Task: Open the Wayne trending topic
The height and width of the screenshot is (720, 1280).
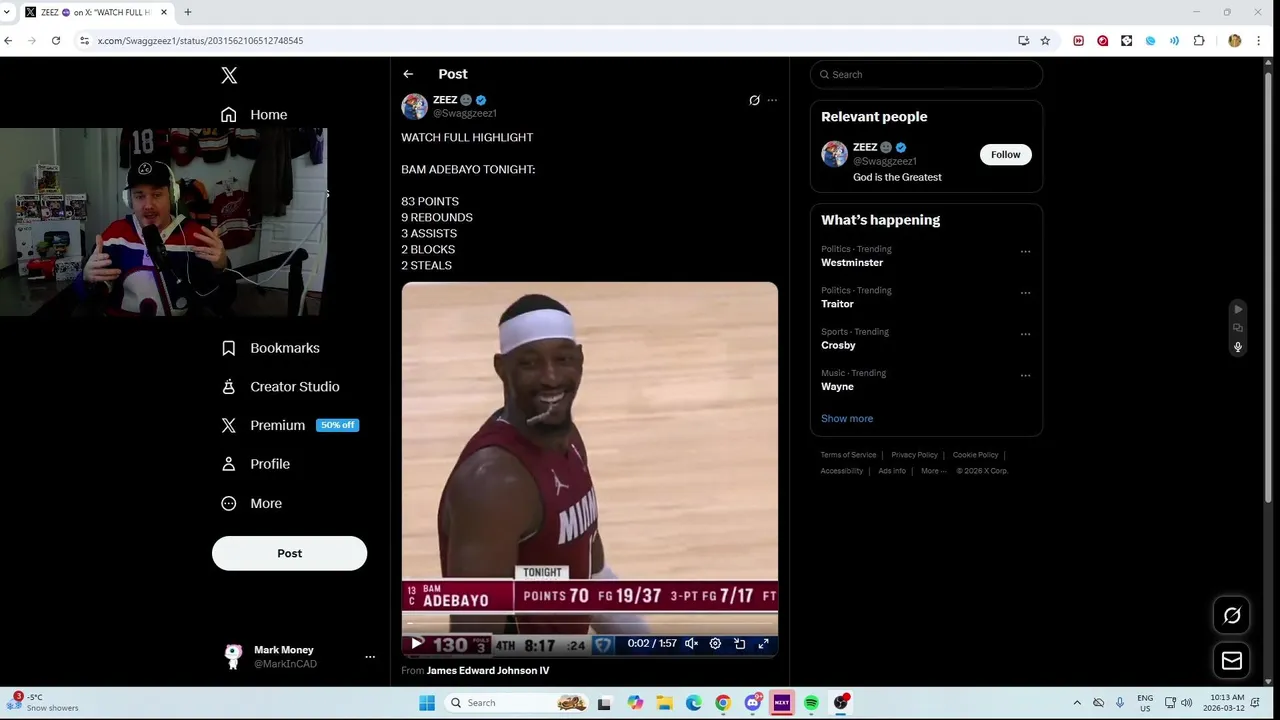Action: pyautogui.click(x=837, y=387)
